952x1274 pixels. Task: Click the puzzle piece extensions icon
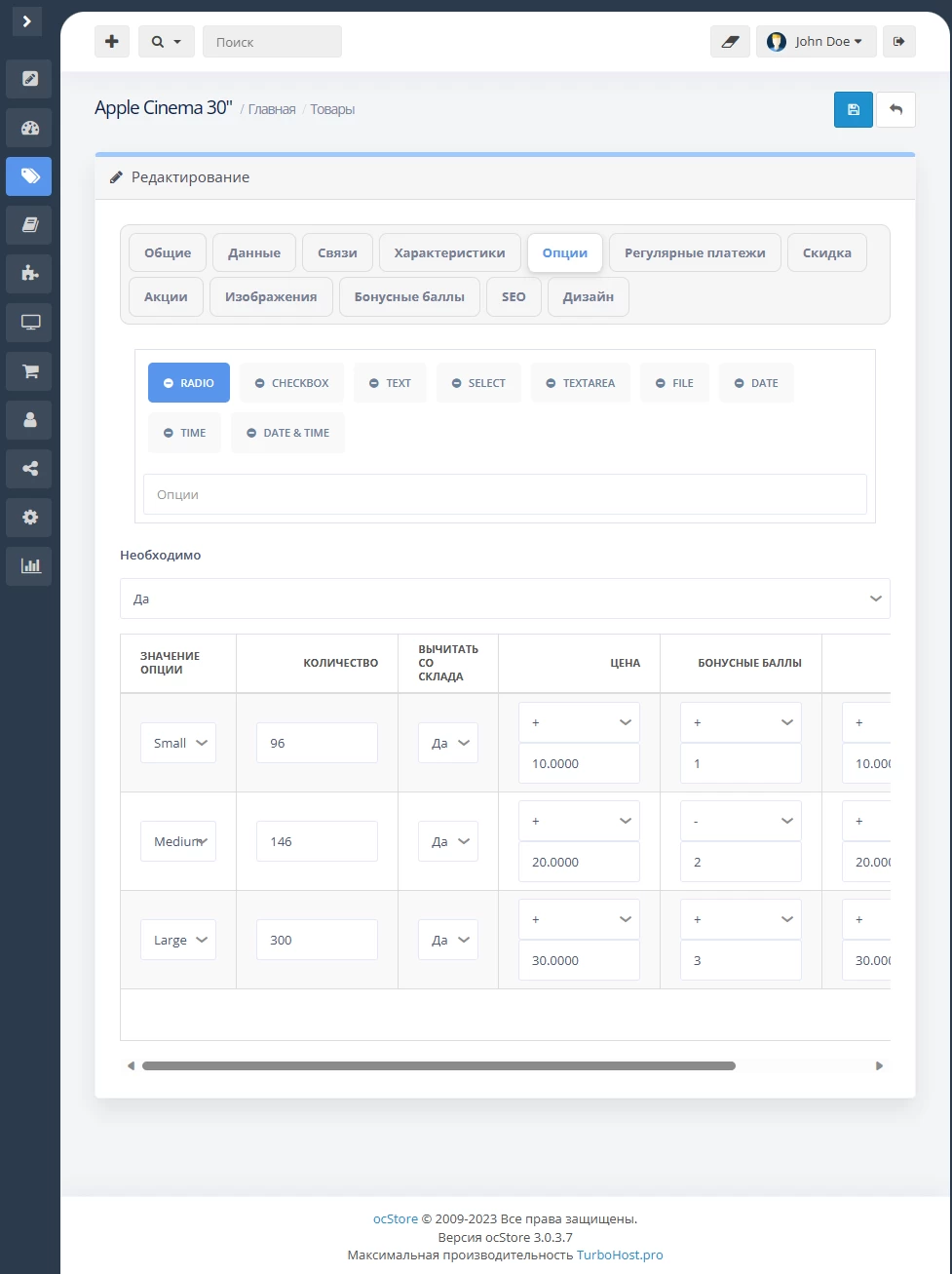pyautogui.click(x=29, y=274)
